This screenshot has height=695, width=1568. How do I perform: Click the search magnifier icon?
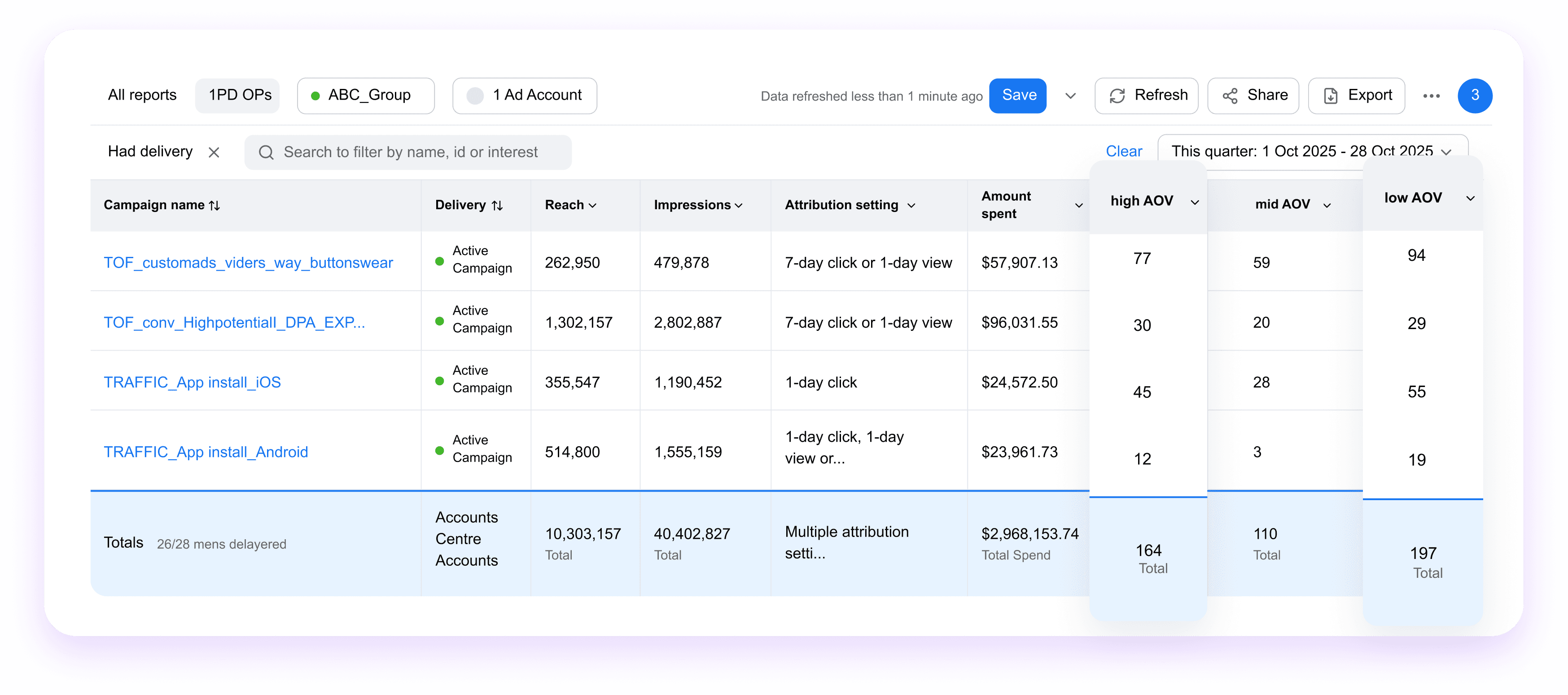coord(266,152)
